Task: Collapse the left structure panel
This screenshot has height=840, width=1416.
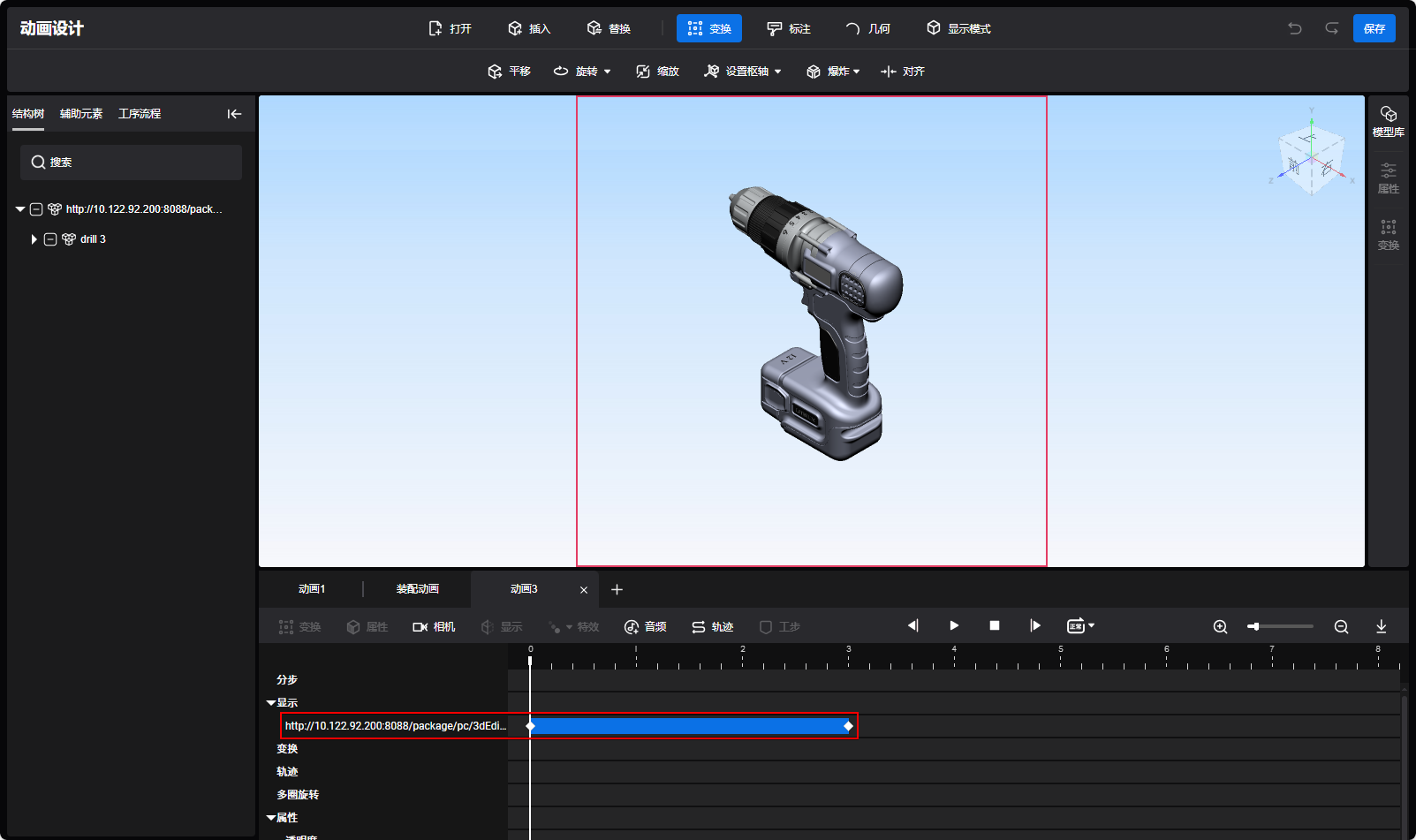Action: [234, 114]
